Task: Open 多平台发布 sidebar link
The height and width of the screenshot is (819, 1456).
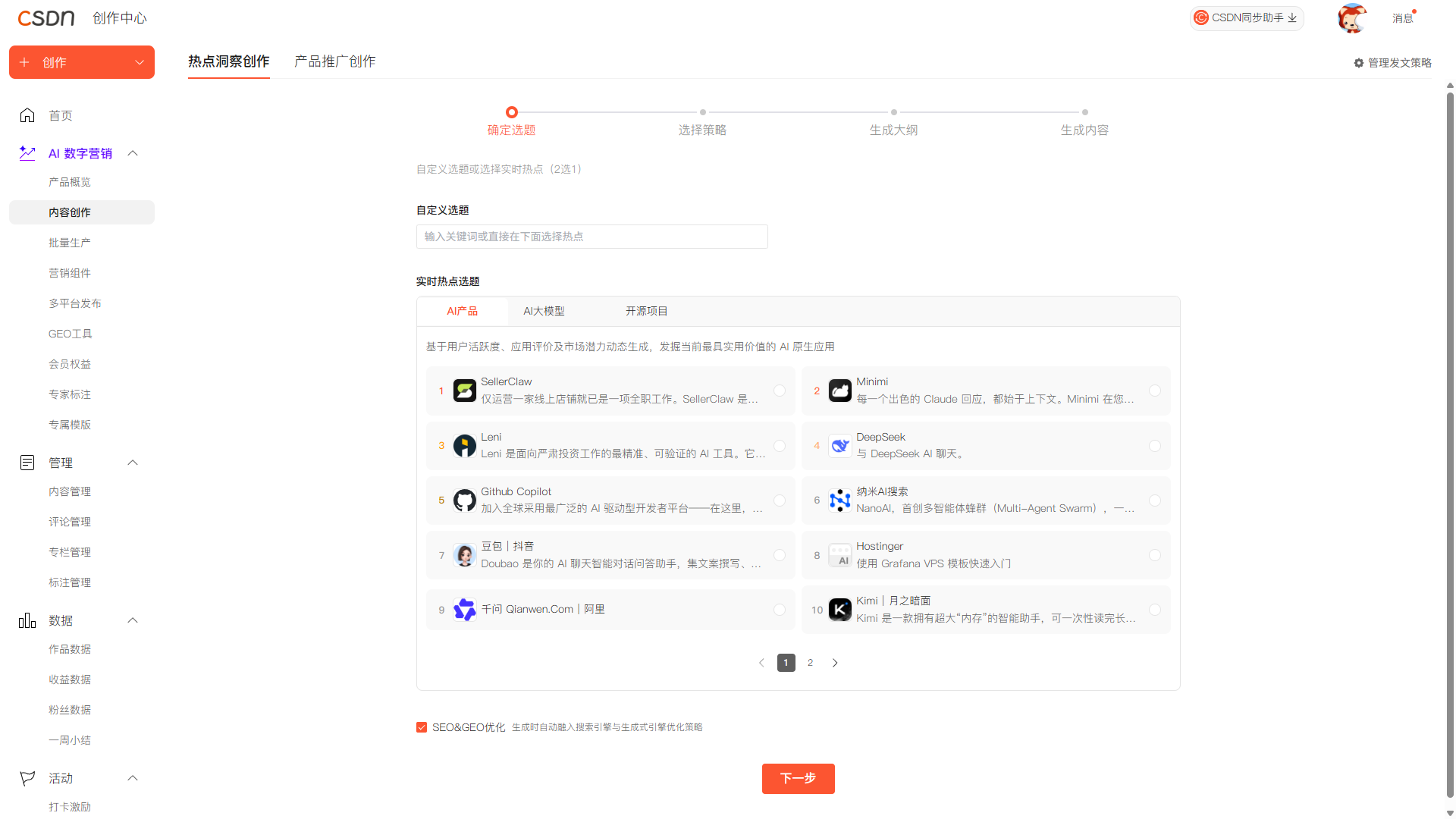Action: coord(75,303)
